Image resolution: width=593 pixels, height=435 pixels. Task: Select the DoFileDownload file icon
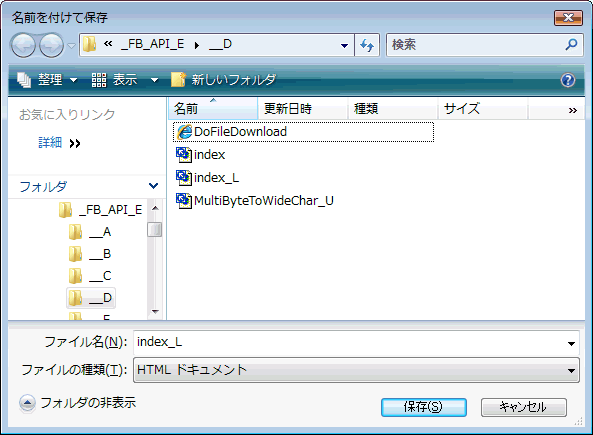(x=184, y=132)
